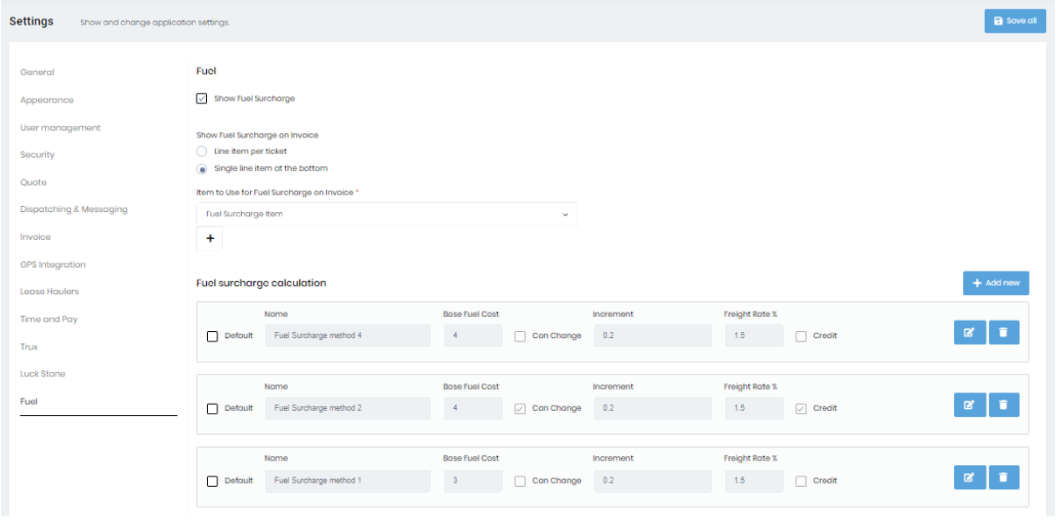
Task: Select the Line item per ticket option
Action: pyautogui.click(x=202, y=151)
